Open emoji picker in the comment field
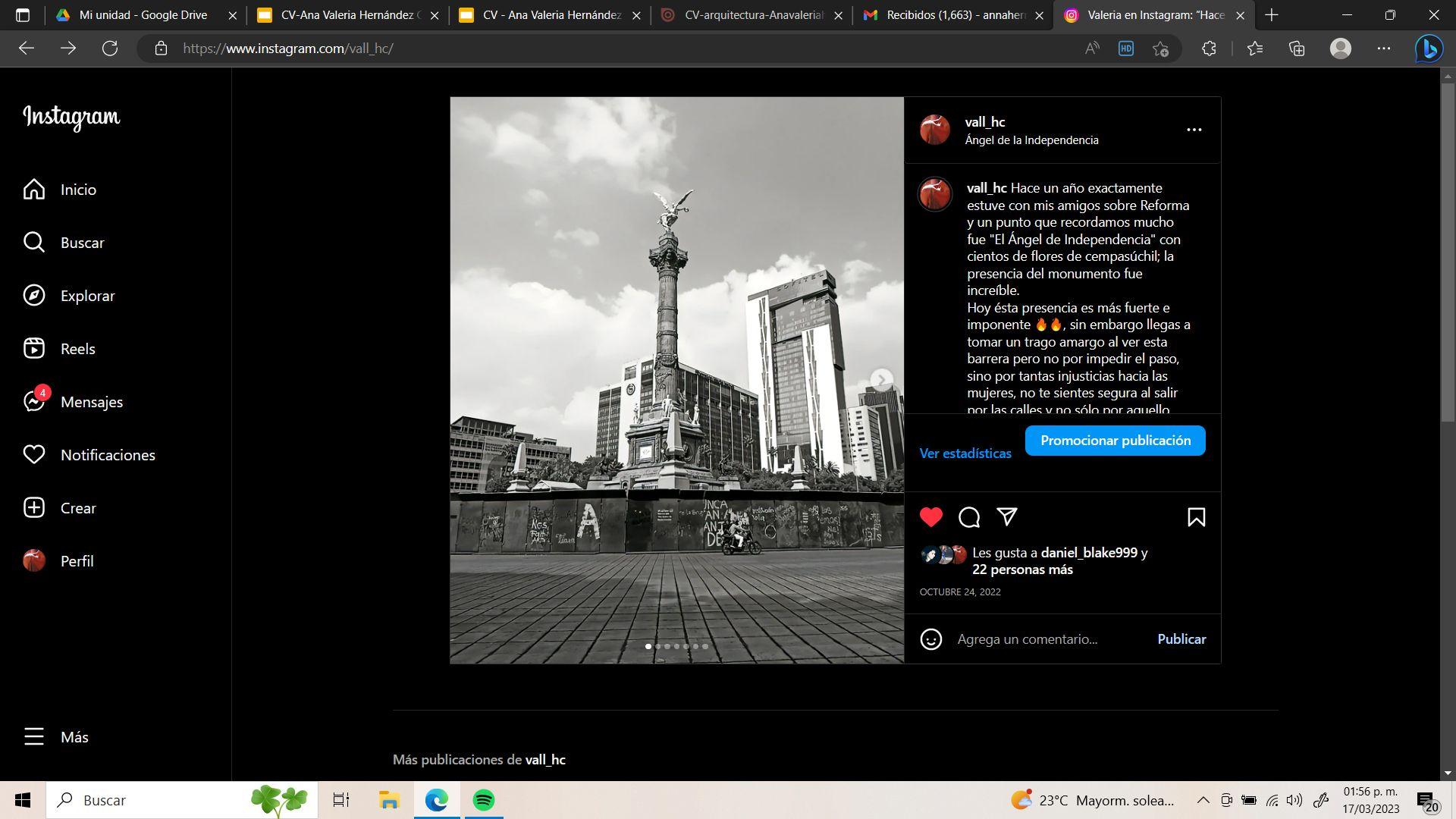The width and height of the screenshot is (1456, 819). (x=930, y=639)
